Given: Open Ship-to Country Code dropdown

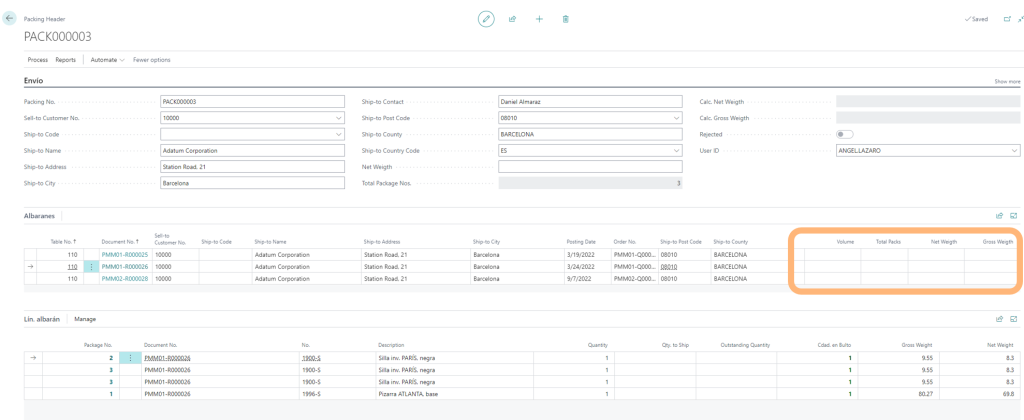Looking at the screenshot, I should (x=677, y=151).
